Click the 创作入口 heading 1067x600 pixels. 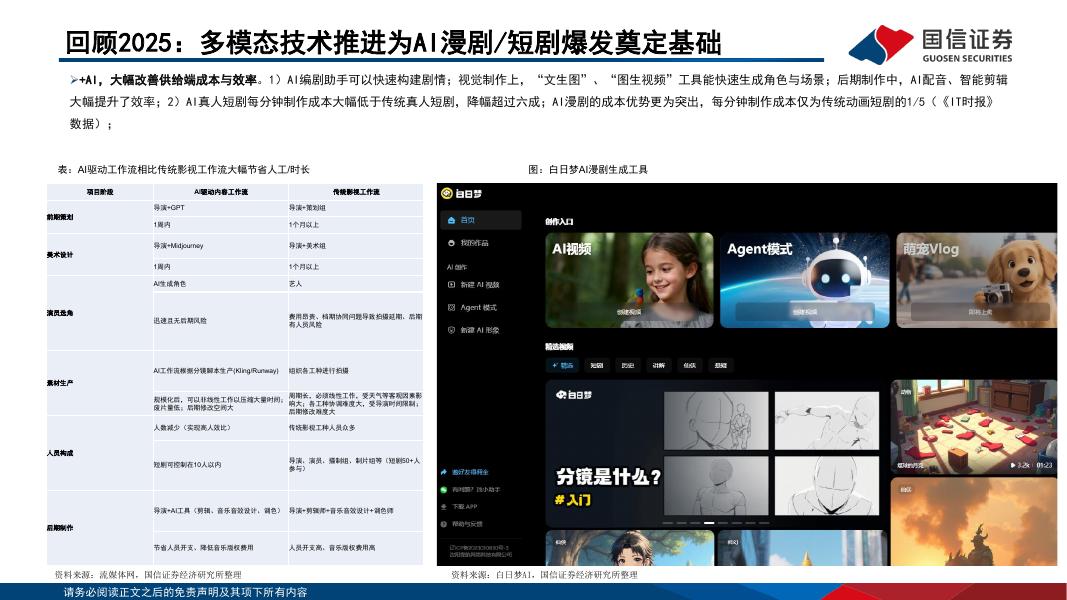pyautogui.click(x=559, y=222)
